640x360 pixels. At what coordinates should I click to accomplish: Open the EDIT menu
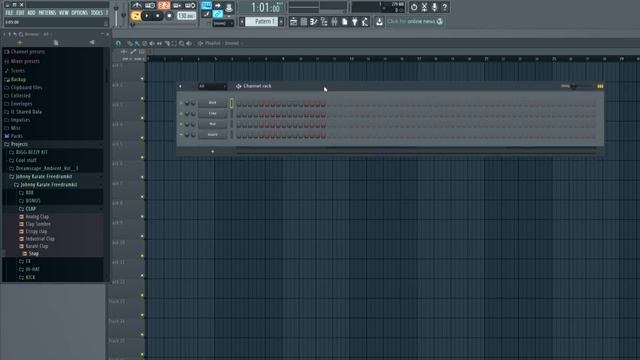tap(20, 13)
